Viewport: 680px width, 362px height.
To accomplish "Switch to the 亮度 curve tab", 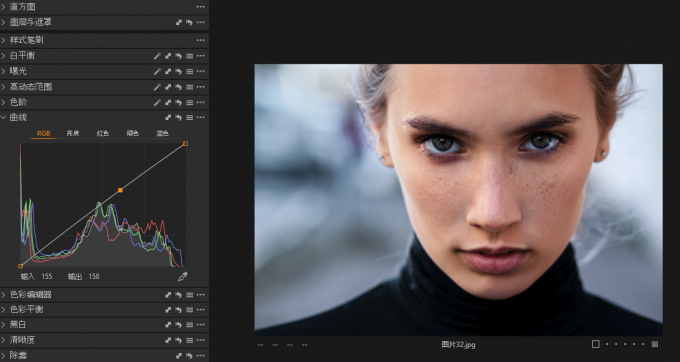I will (73, 134).
